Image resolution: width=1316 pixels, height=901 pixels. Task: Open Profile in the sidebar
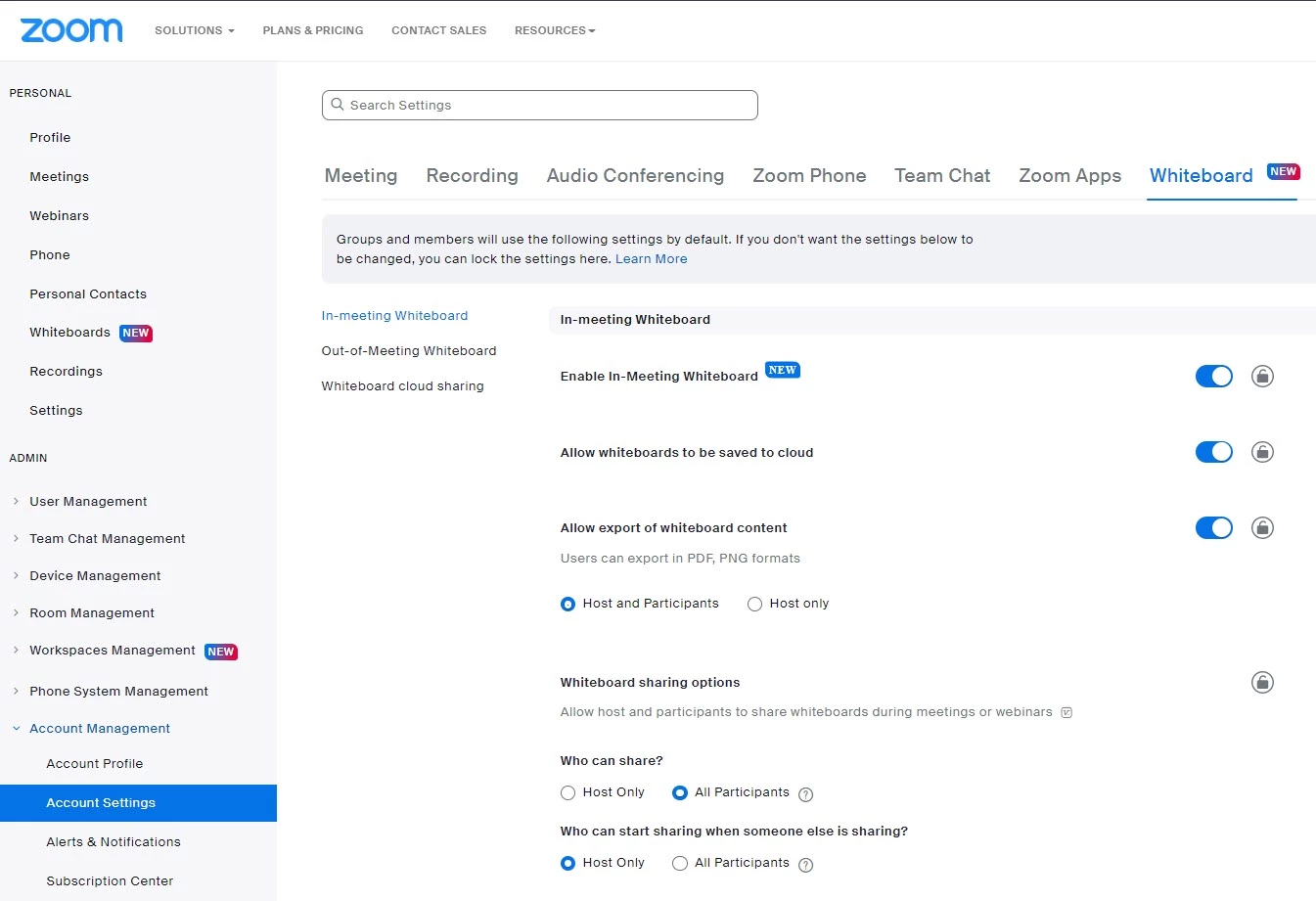[50, 138]
